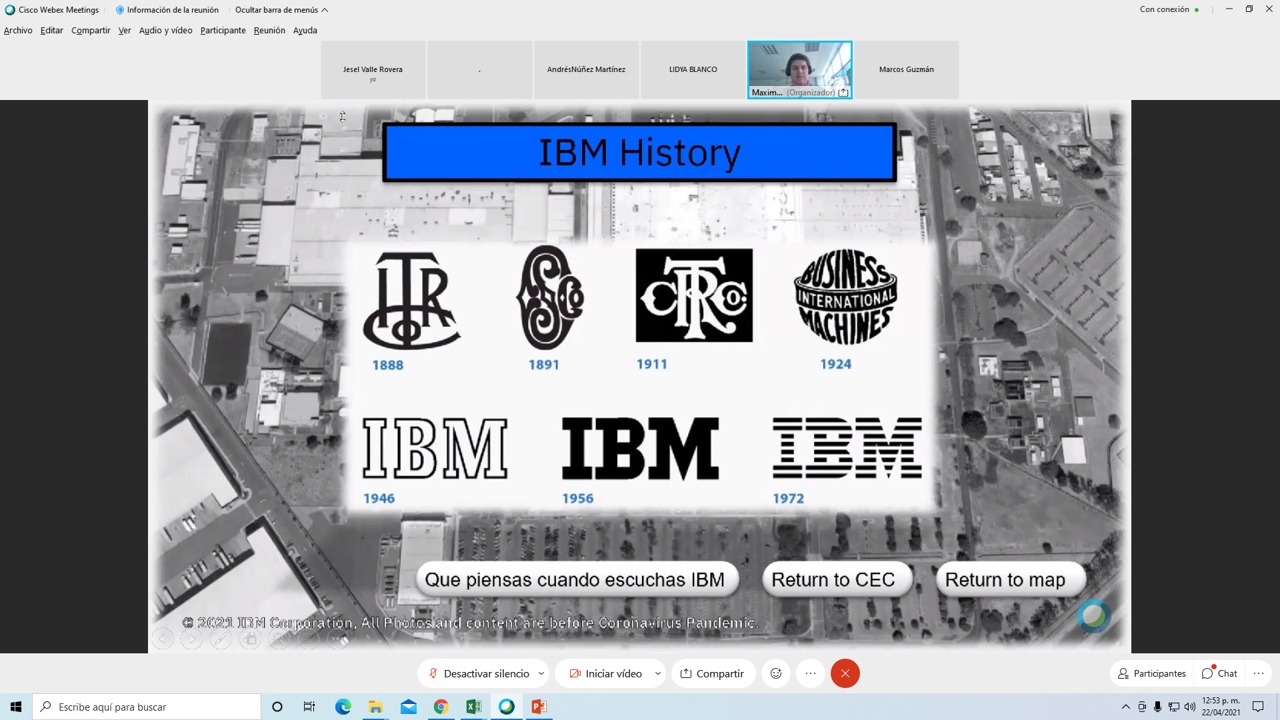Collapse Ocultar barra de menús
This screenshot has height=720, width=1280.
click(x=281, y=10)
